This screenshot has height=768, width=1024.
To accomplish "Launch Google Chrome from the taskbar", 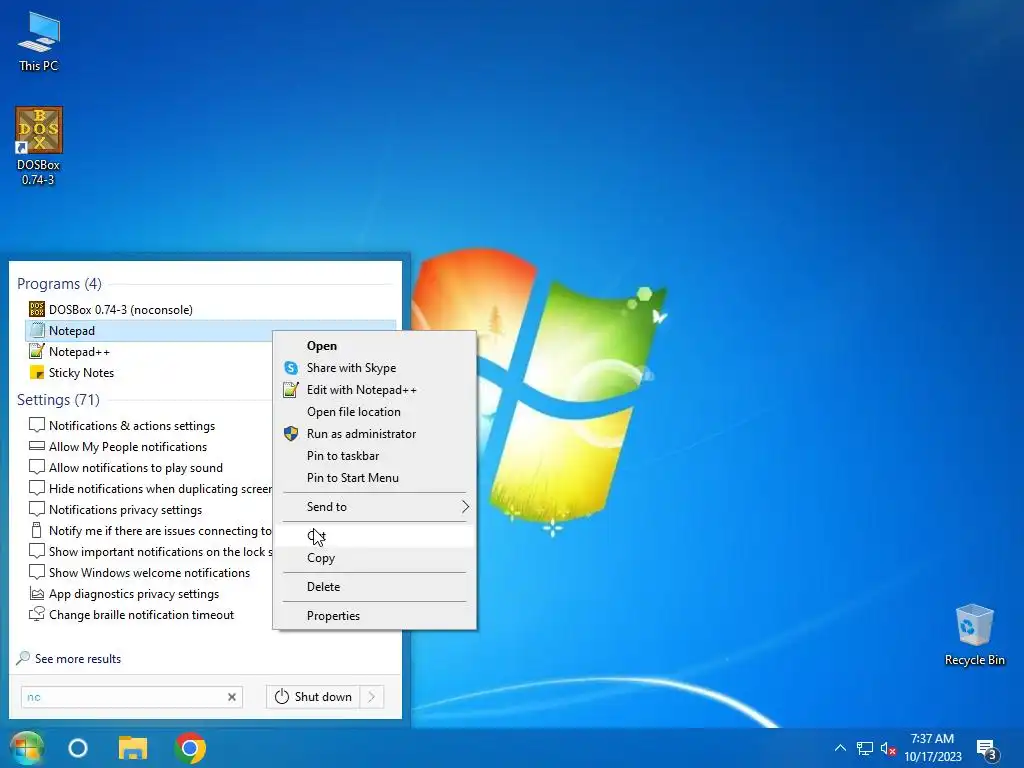I will pyautogui.click(x=190, y=748).
